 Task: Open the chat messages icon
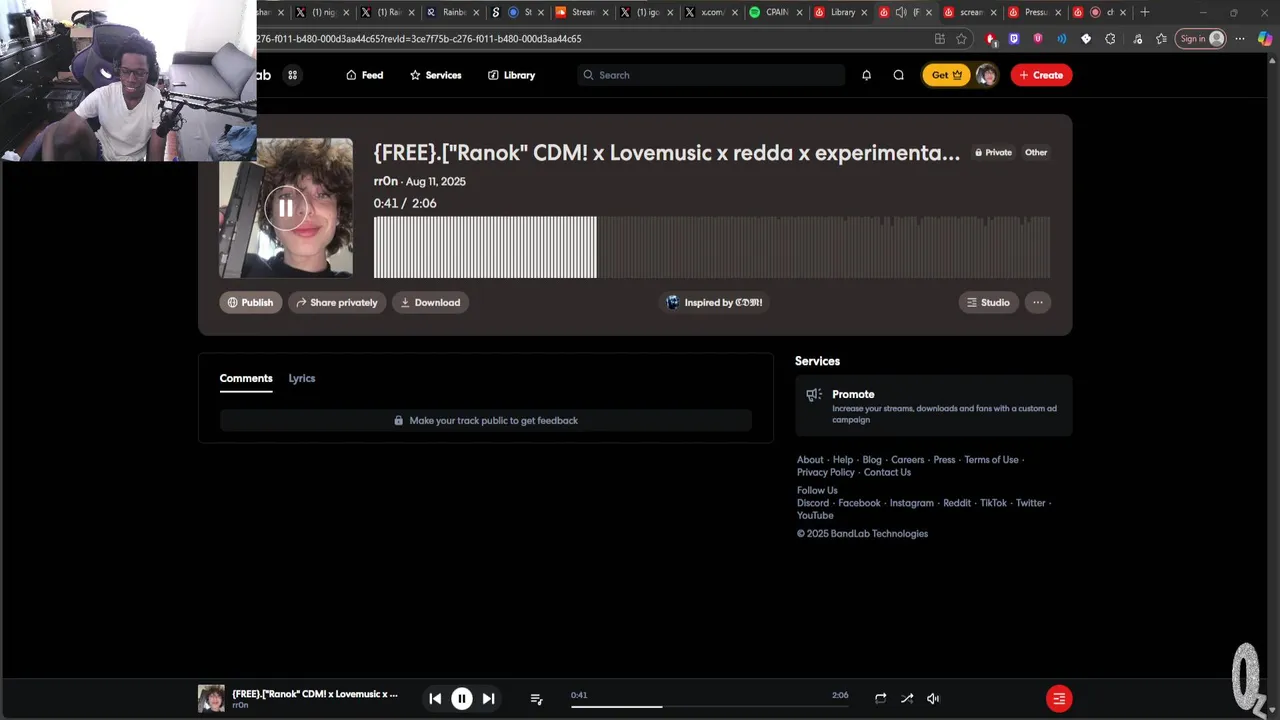(x=898, y=75)
